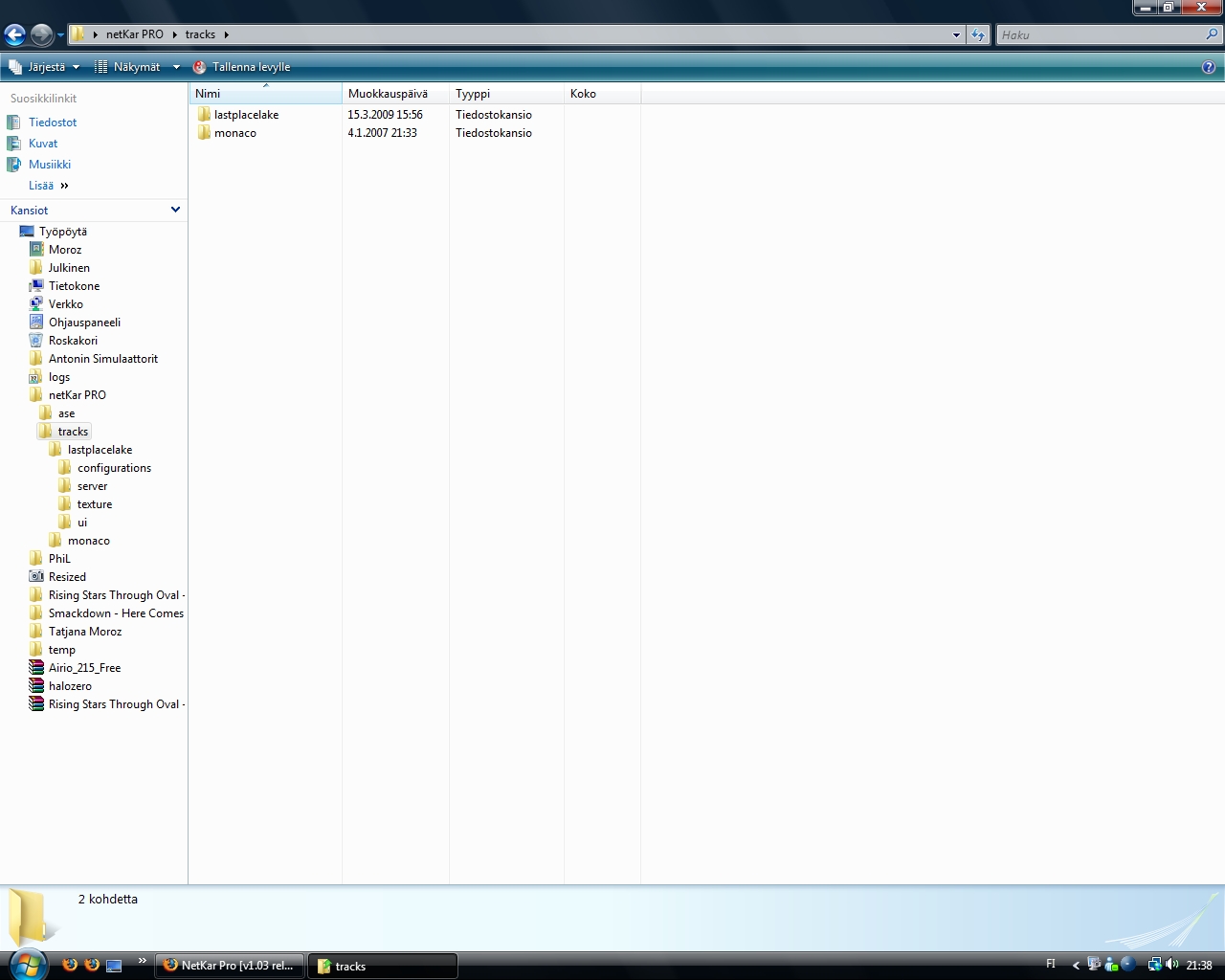The height and width of the screenshot is (980, 1225).
Task: Open the Järjestä menu
Action: pyautogui.click(x=44, y=67)
